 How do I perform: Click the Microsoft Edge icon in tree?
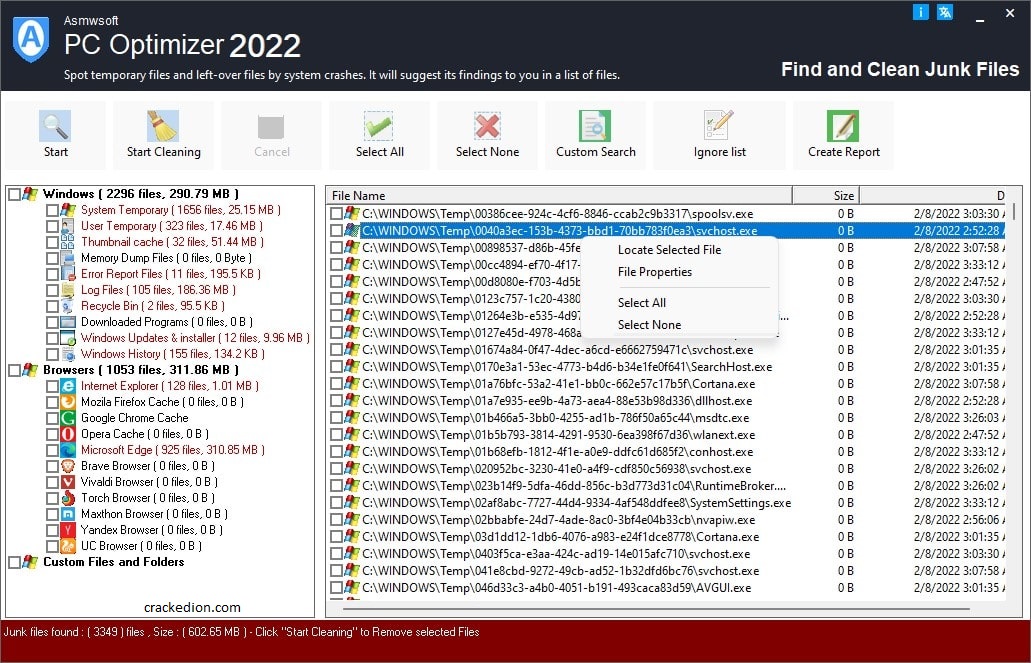pyautogui.click(x=68, y=450)
